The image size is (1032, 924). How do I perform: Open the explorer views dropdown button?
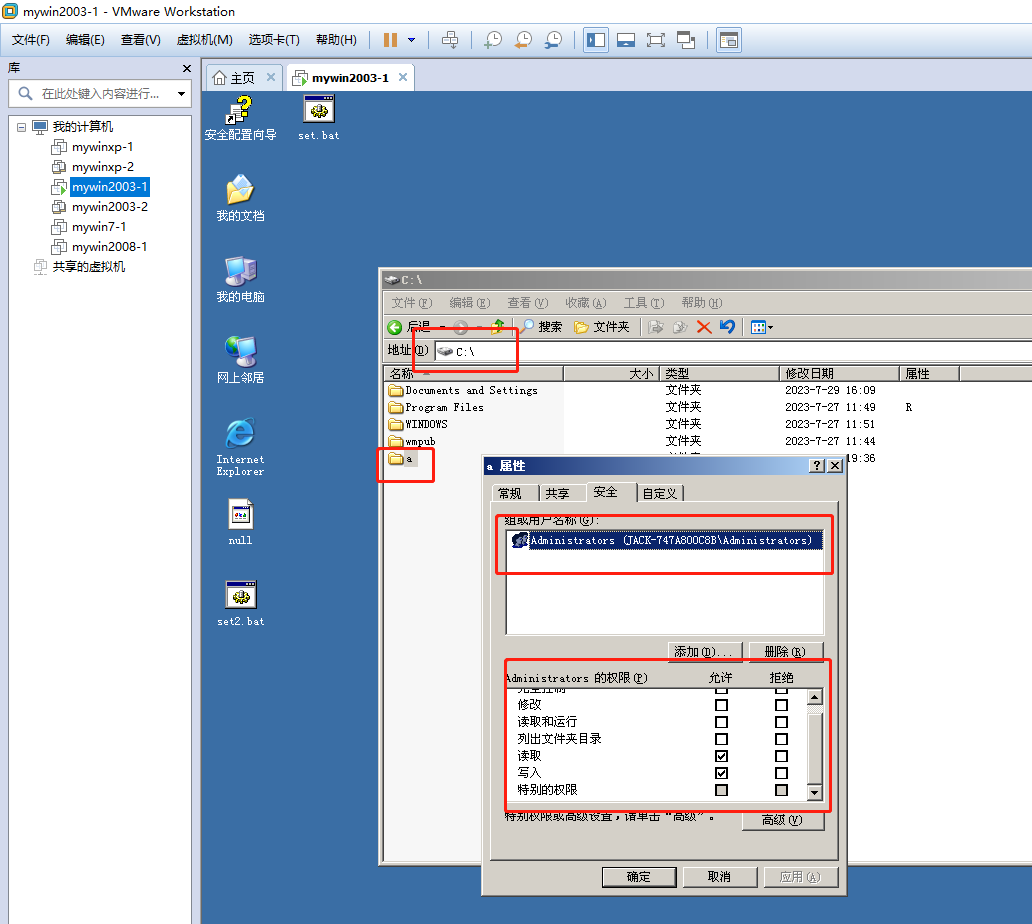(x=761, y=327)
